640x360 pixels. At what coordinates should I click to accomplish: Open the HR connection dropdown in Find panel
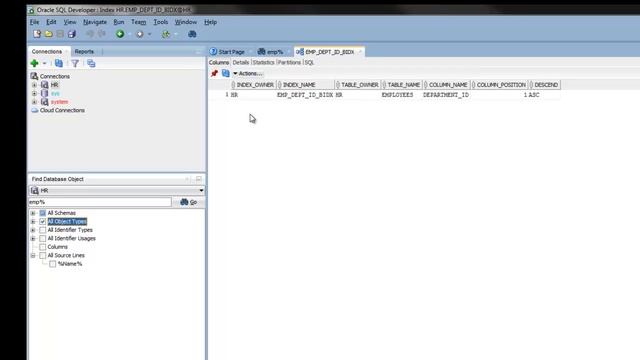pyautogui.click(x=201, y=191)
